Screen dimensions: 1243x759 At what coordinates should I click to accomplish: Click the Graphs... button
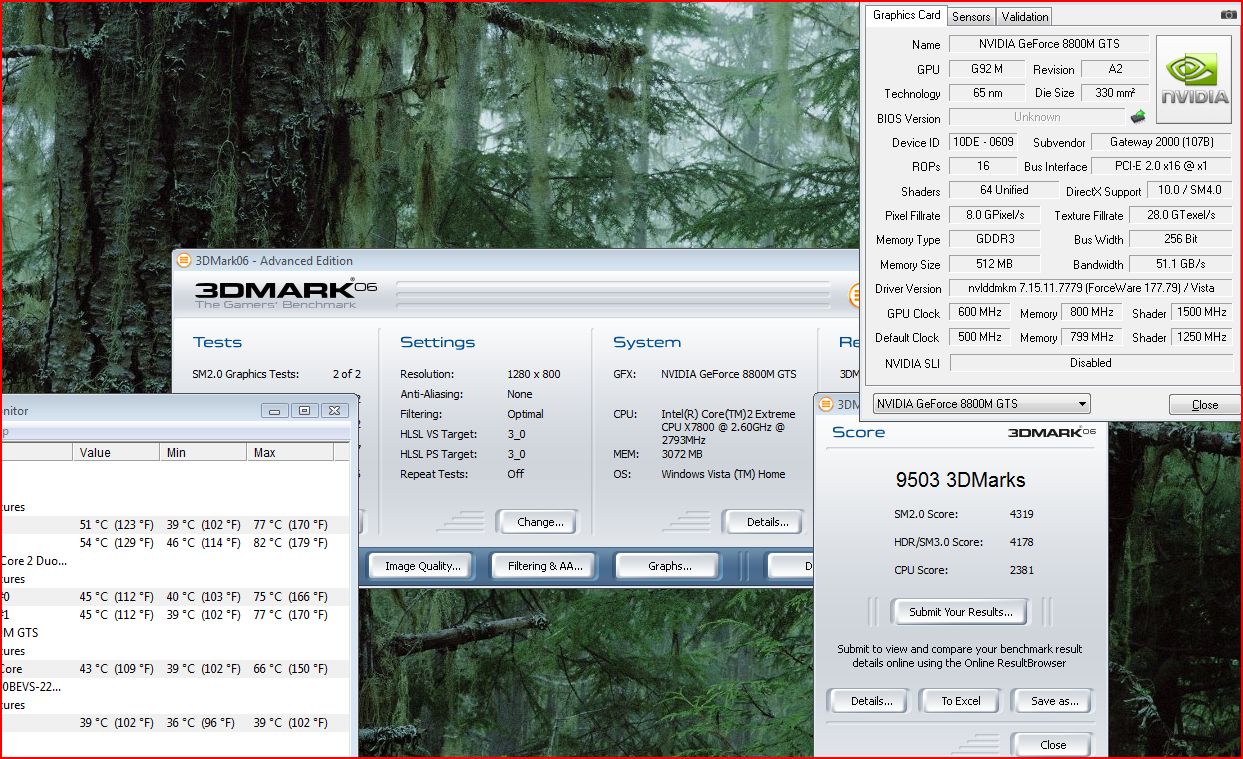669,566
